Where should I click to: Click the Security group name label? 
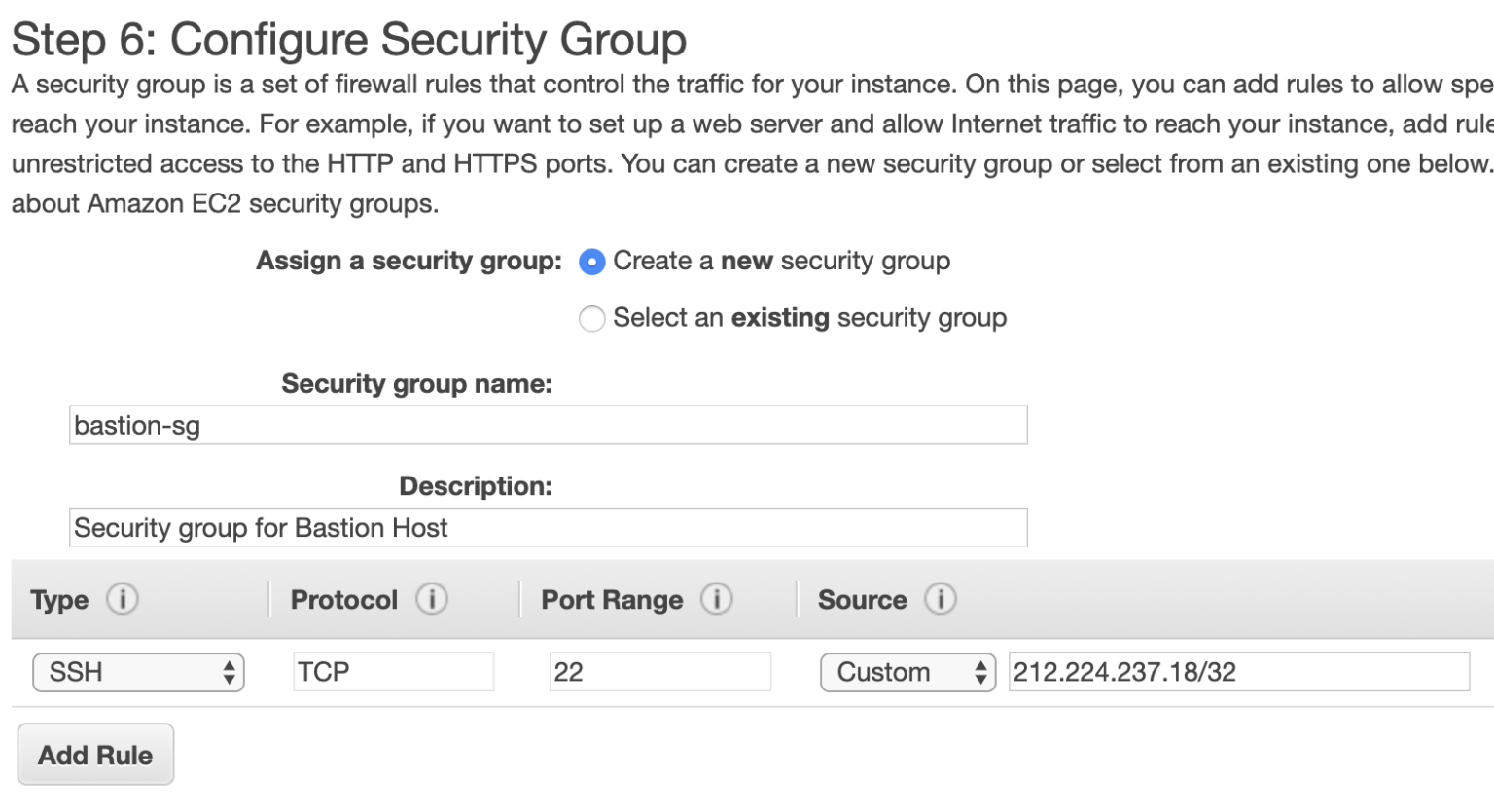coord(416,384)
